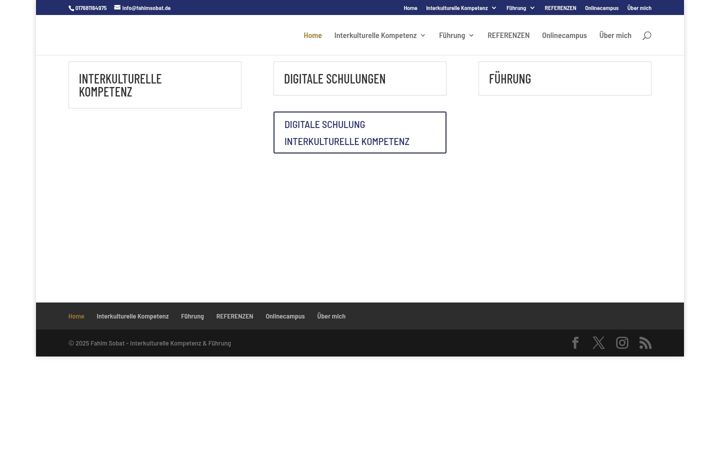Call the phone number in top bar
Viewport: 720px width, 450px height.
(x=88, y=8)
